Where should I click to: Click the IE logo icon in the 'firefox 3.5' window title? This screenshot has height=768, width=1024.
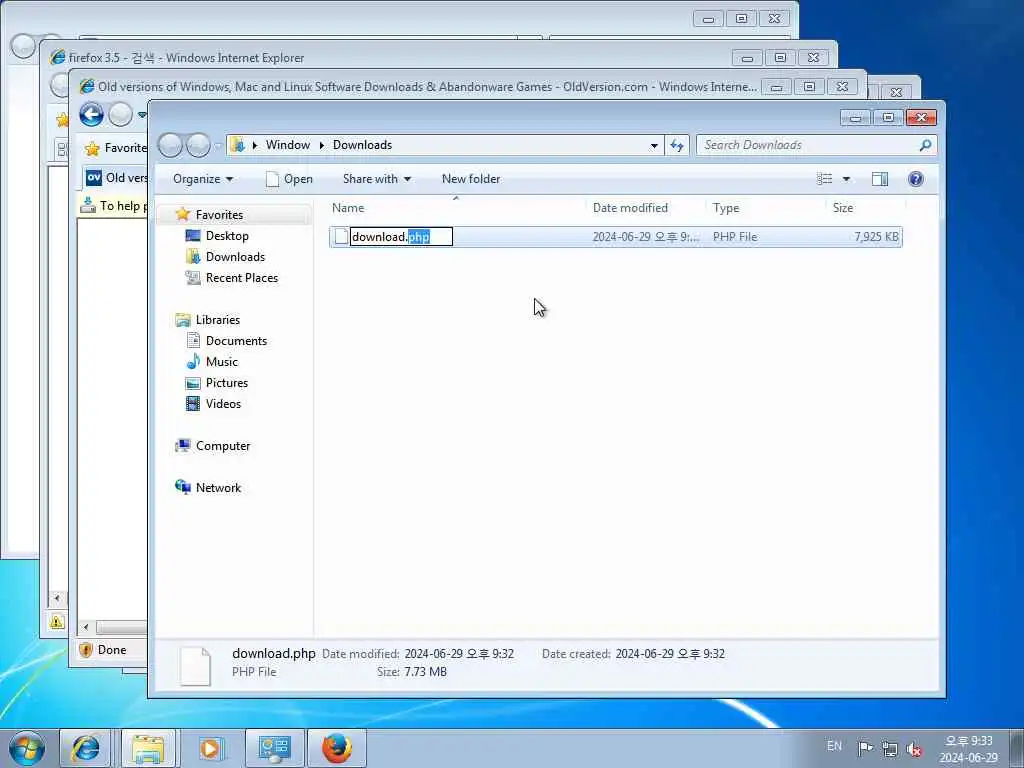coord(57,57)
